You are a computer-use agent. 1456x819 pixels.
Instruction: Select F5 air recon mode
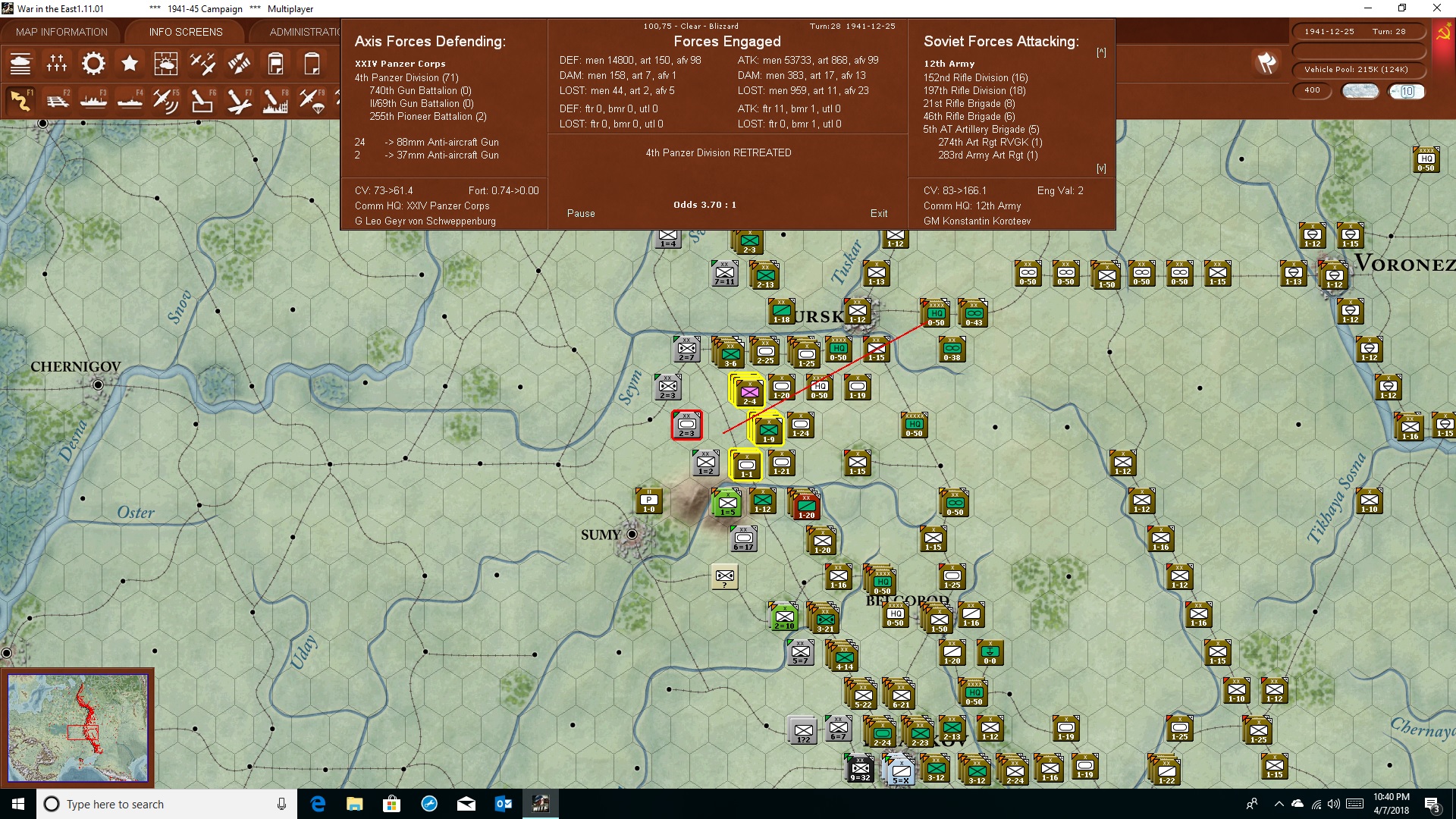click(x=166, y=100)
